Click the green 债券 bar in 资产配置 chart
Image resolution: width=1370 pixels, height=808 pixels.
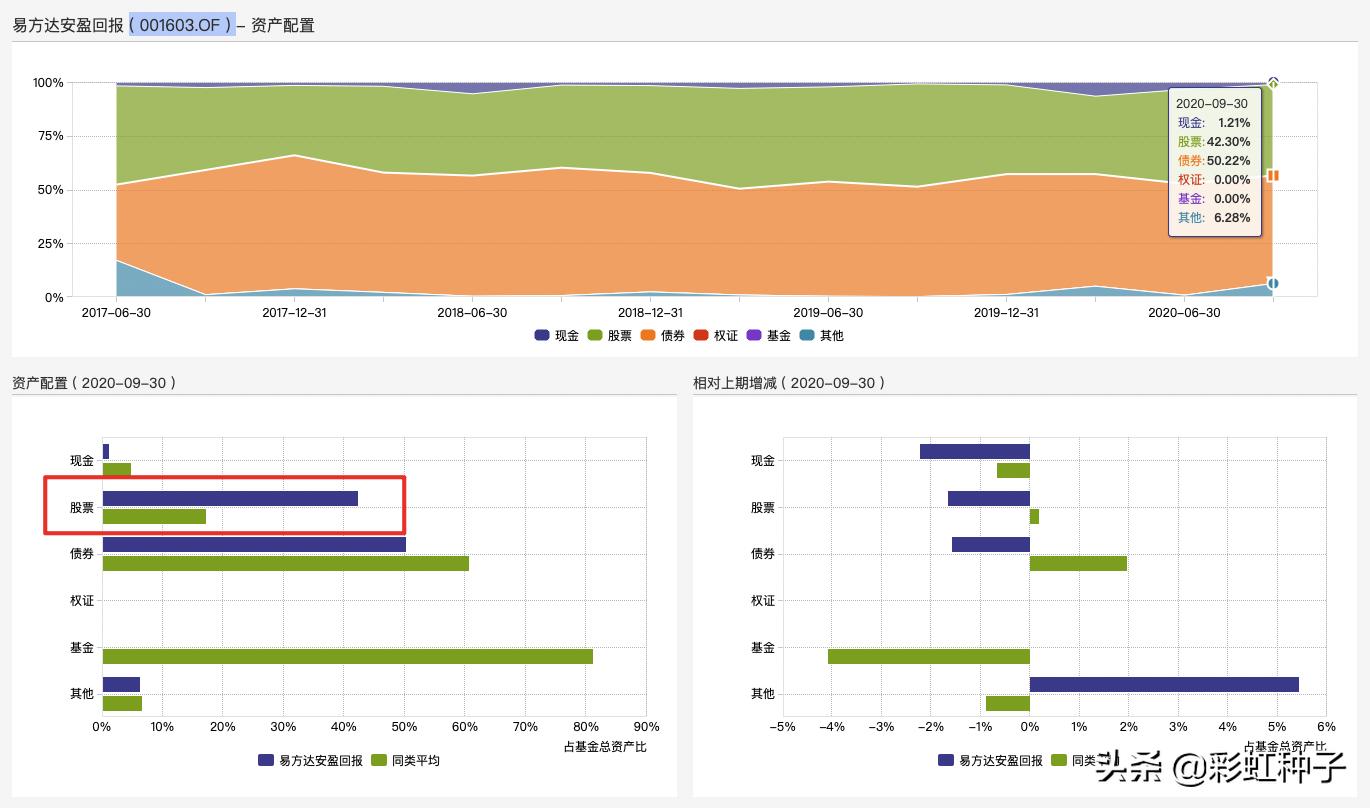(x=286, y=563)
